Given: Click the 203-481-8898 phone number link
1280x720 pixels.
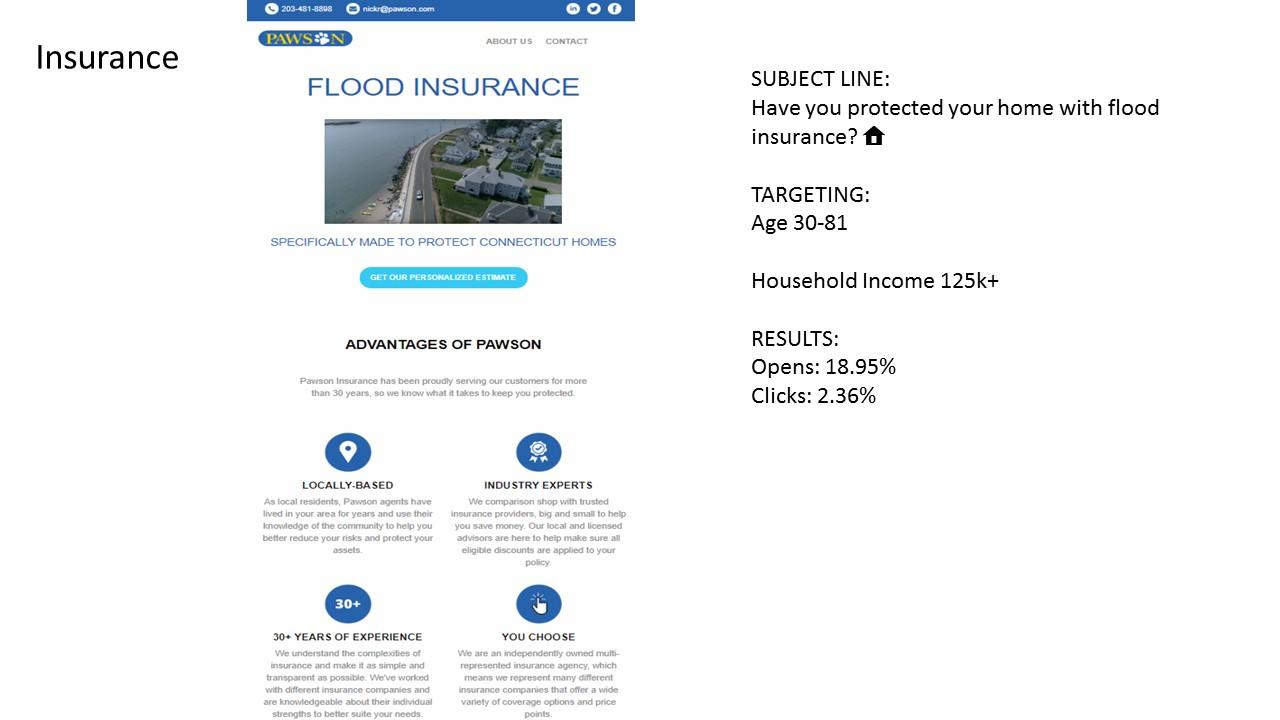Looking at the screenshot, I should (x=307, y=9).
